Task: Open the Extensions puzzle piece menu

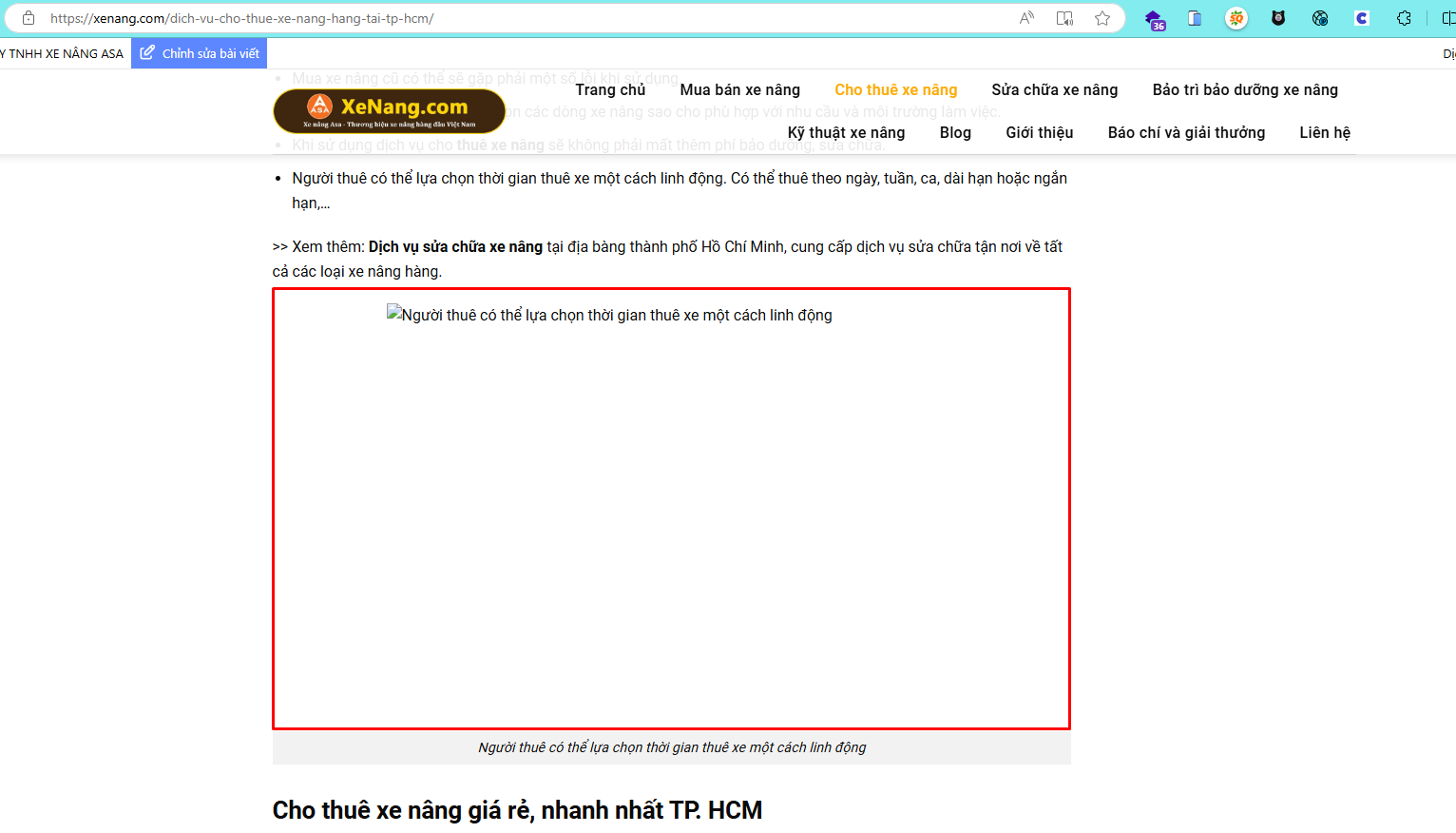Action: (1404, 18)
